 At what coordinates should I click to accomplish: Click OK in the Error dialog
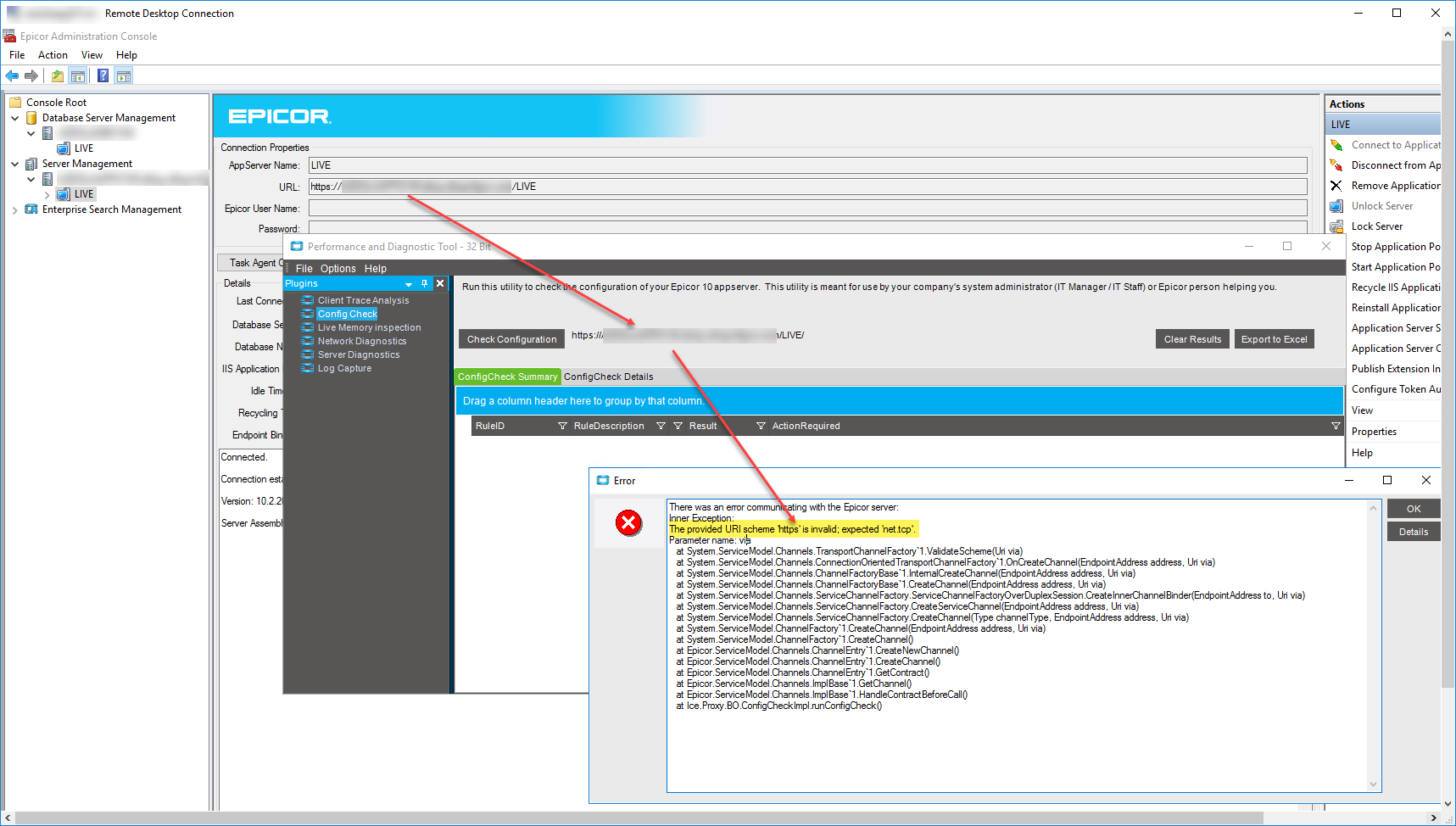(x=1414, y=509)
